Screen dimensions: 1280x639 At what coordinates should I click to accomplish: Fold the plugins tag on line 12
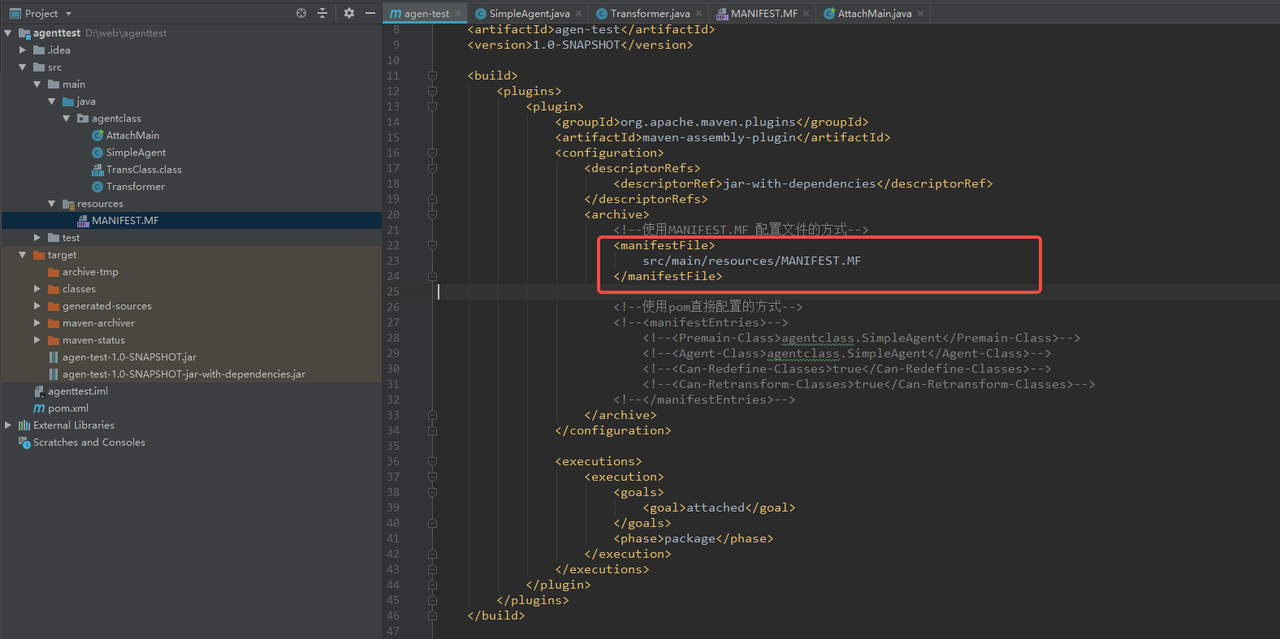pyautogui.click(x=432, y=91)
